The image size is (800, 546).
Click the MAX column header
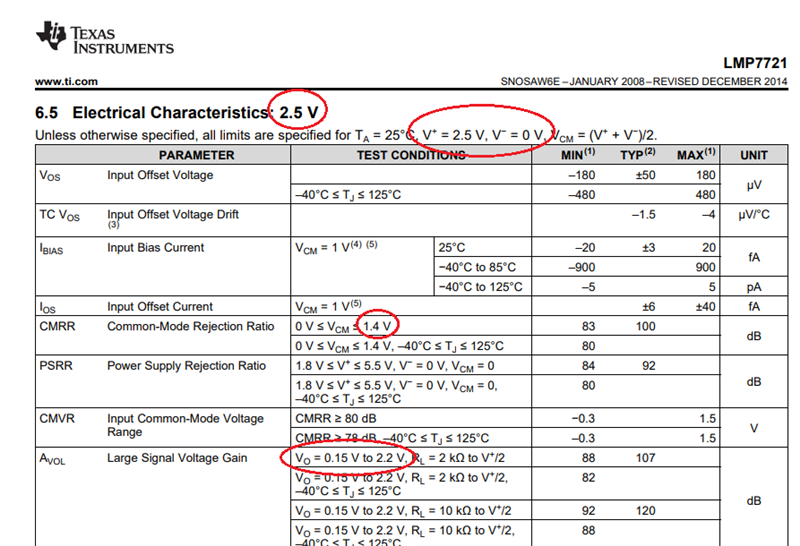coord(696,154)
